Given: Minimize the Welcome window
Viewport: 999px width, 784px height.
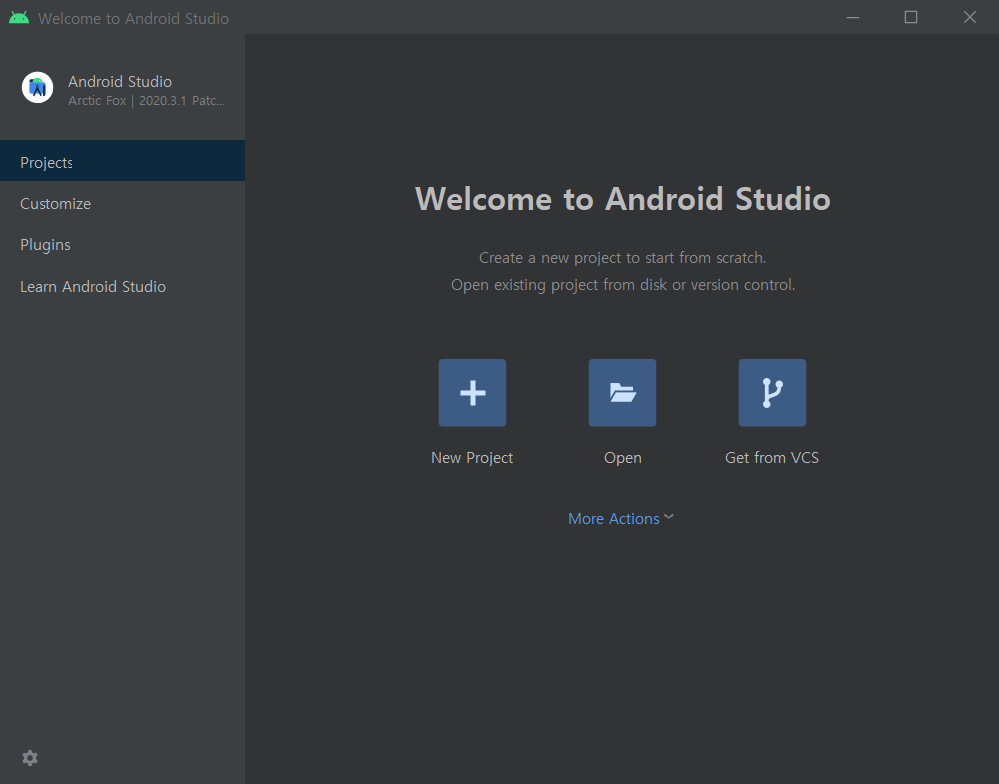Looking at the screenshot, I should pyautogui.click(x=853, y=17).
